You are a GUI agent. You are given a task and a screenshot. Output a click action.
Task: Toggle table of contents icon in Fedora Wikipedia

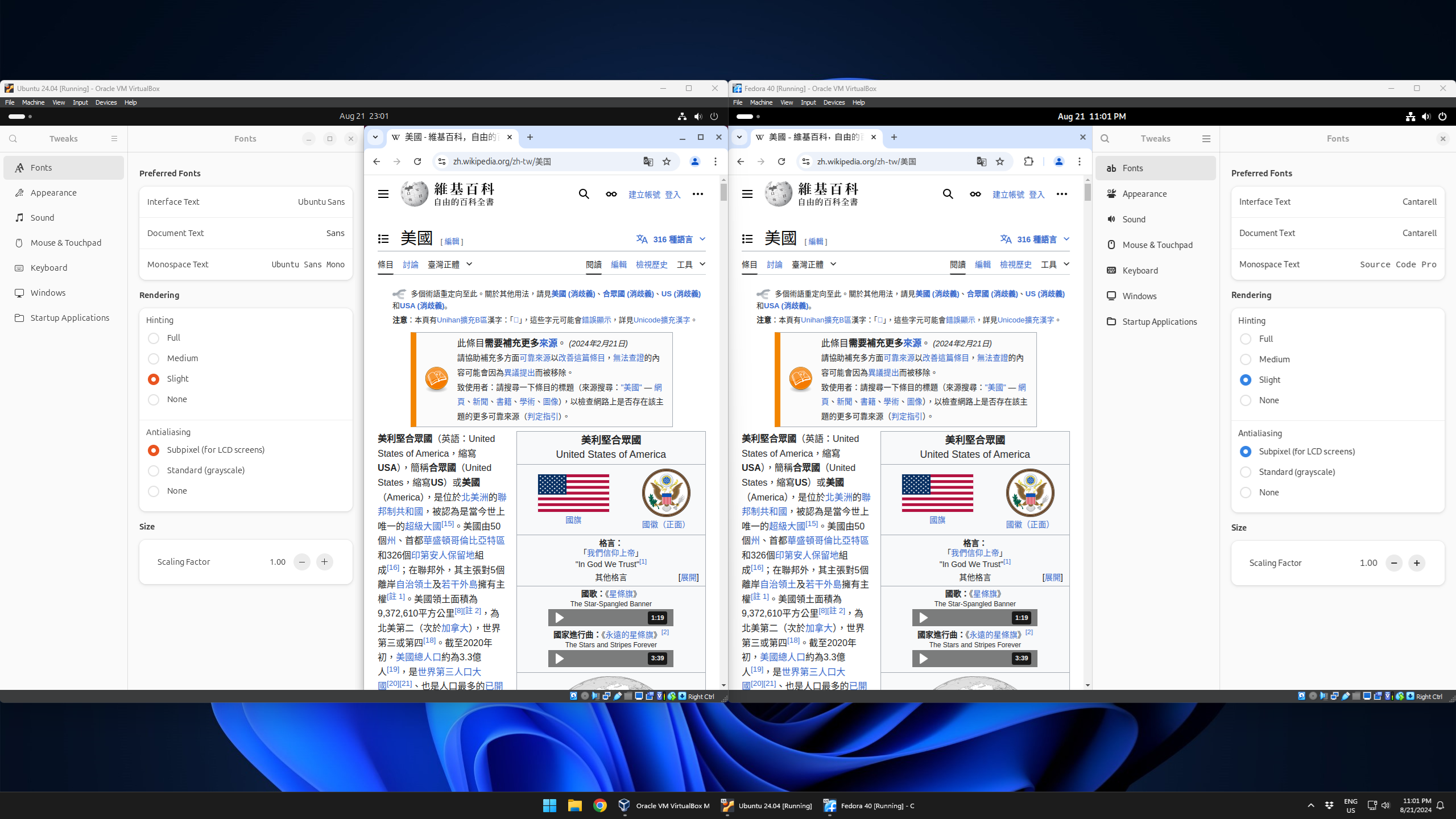[x=747, y=239]
